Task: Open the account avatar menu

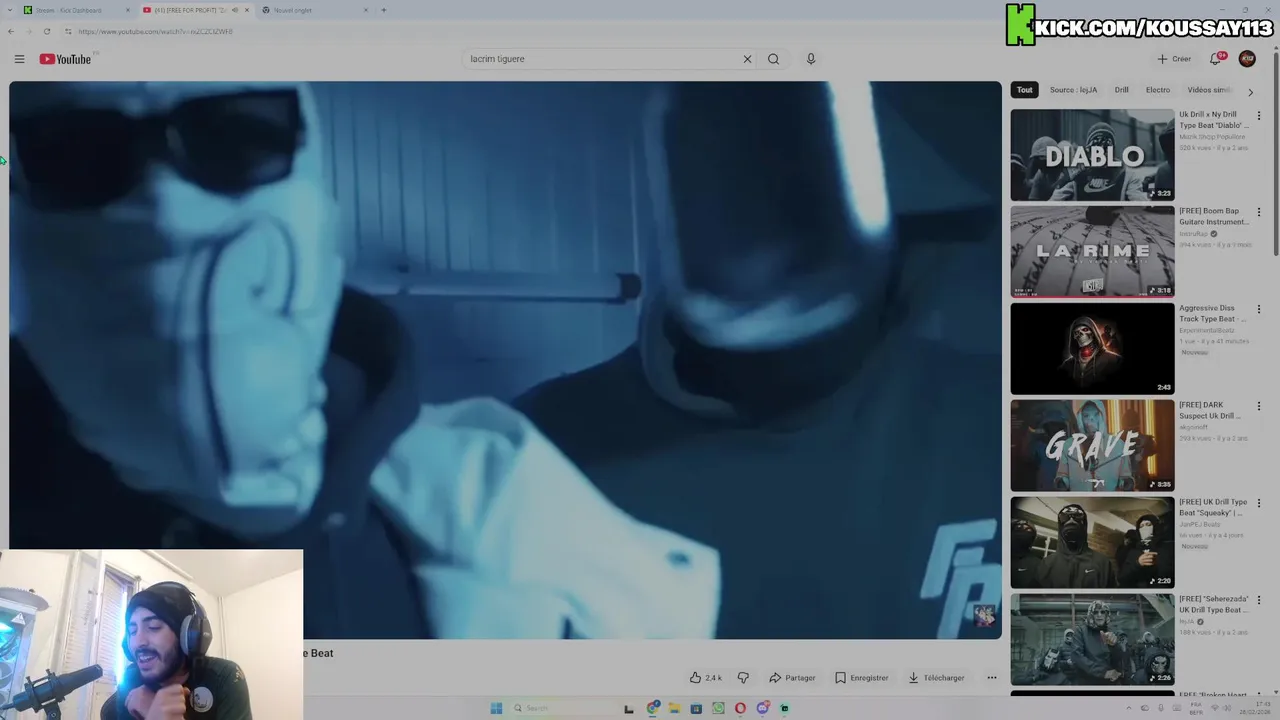Action: click(x=1247, y=59)
